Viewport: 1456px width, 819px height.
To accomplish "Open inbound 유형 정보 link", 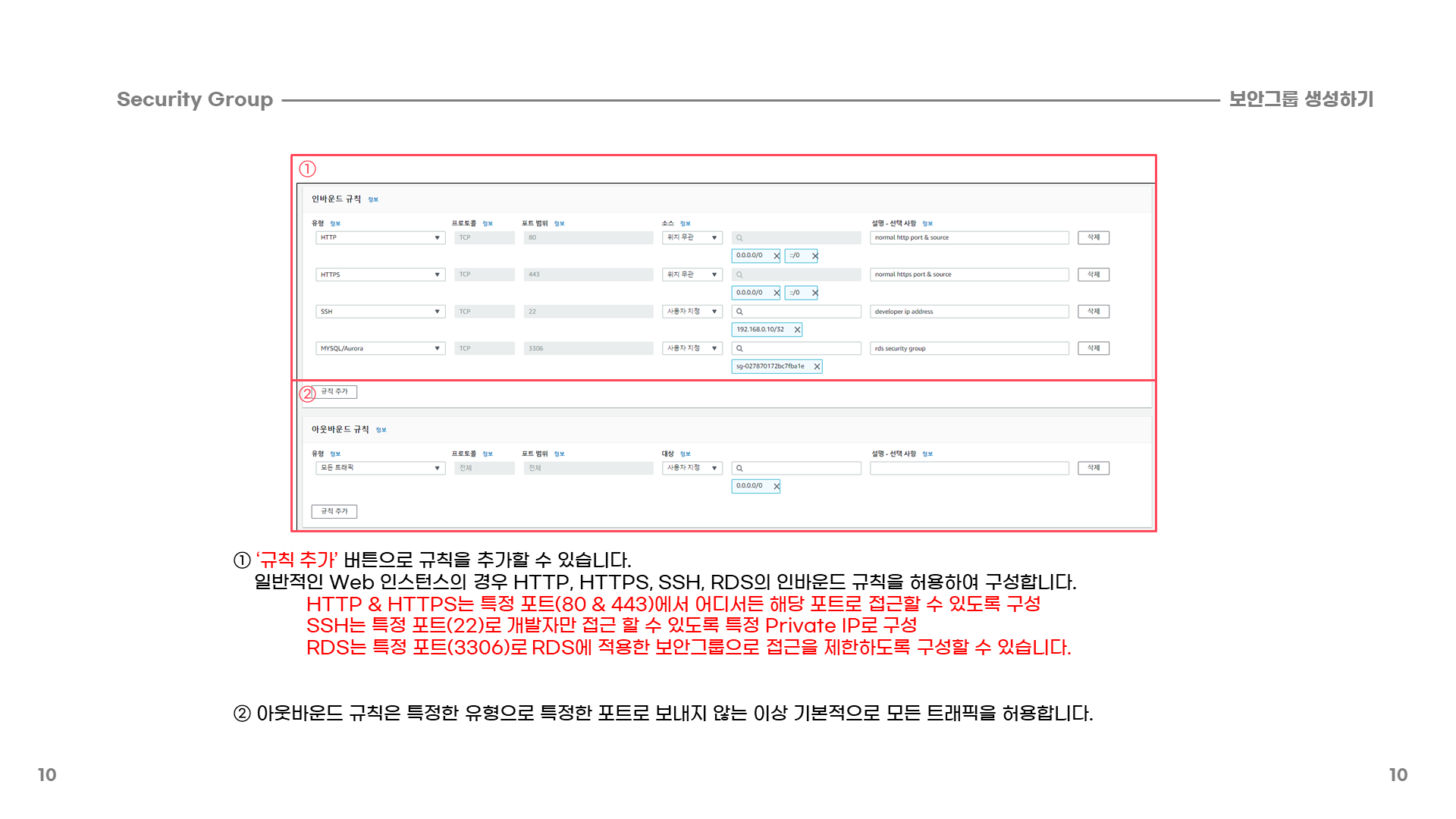I will [x=335, y=224].
